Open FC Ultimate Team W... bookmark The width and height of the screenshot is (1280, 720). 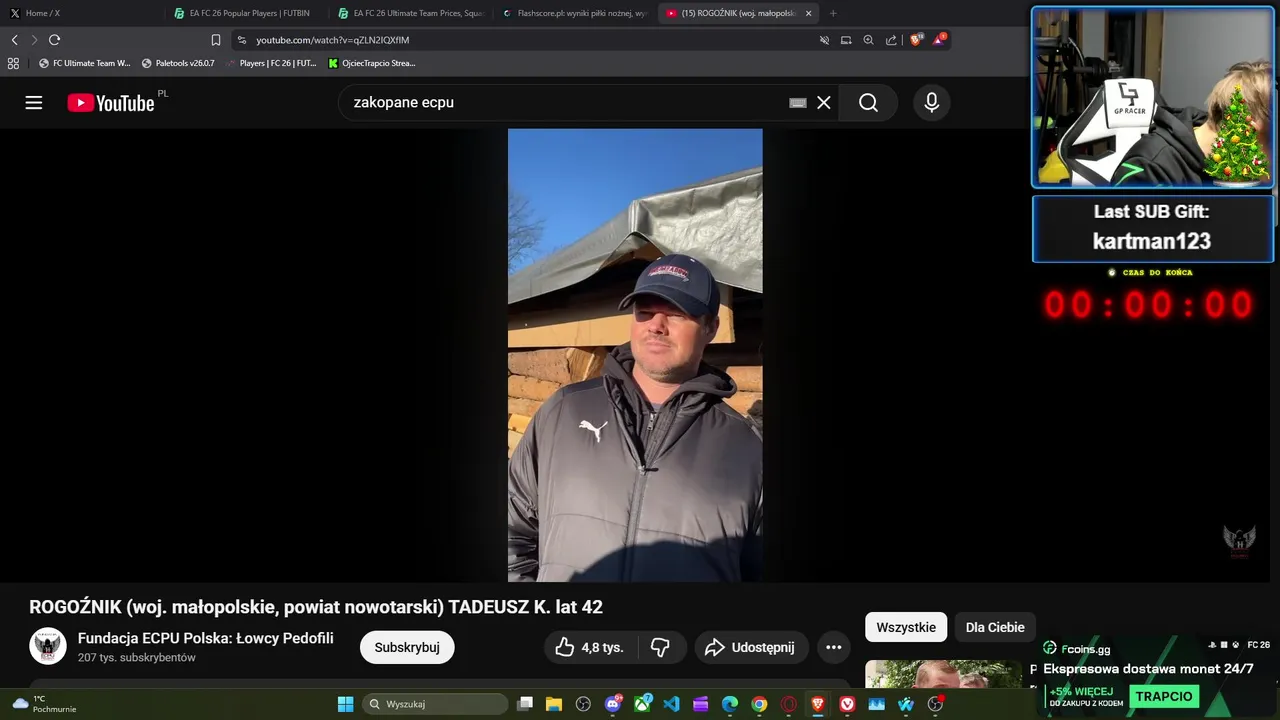tap(84, 63)
